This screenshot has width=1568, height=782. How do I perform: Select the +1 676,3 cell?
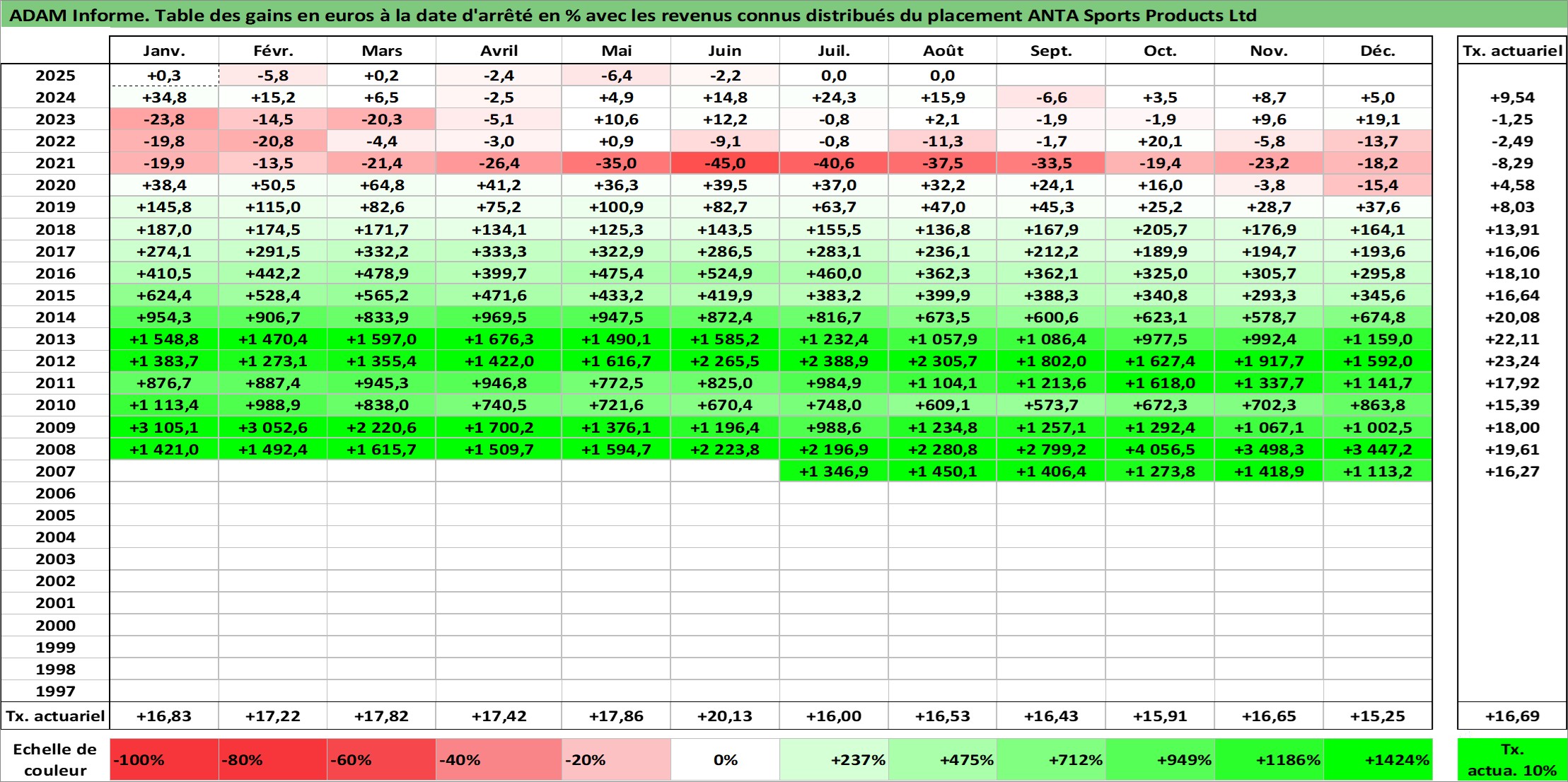point(499,339)
